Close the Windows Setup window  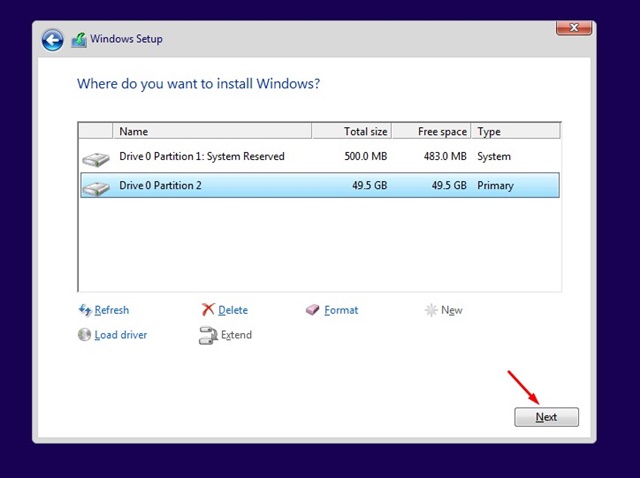click(x=574, y=27)
